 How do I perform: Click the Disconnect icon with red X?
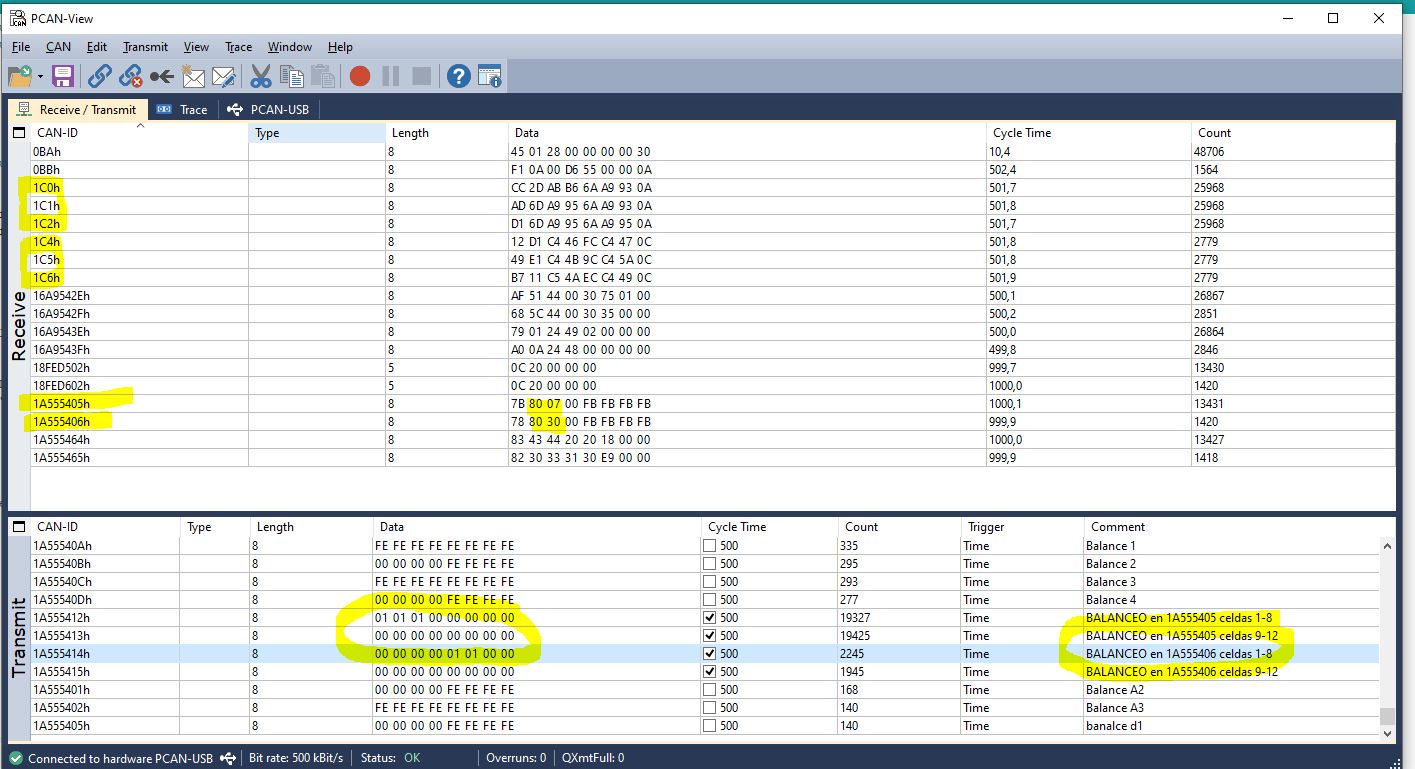coord(130,76)
